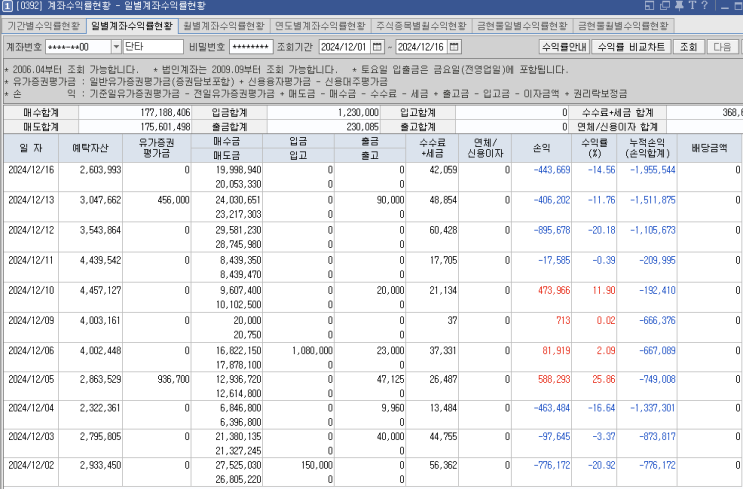Pin the window with the pushpin icon
The width and height of the screenshot is (743, 489).
point(679,5)
